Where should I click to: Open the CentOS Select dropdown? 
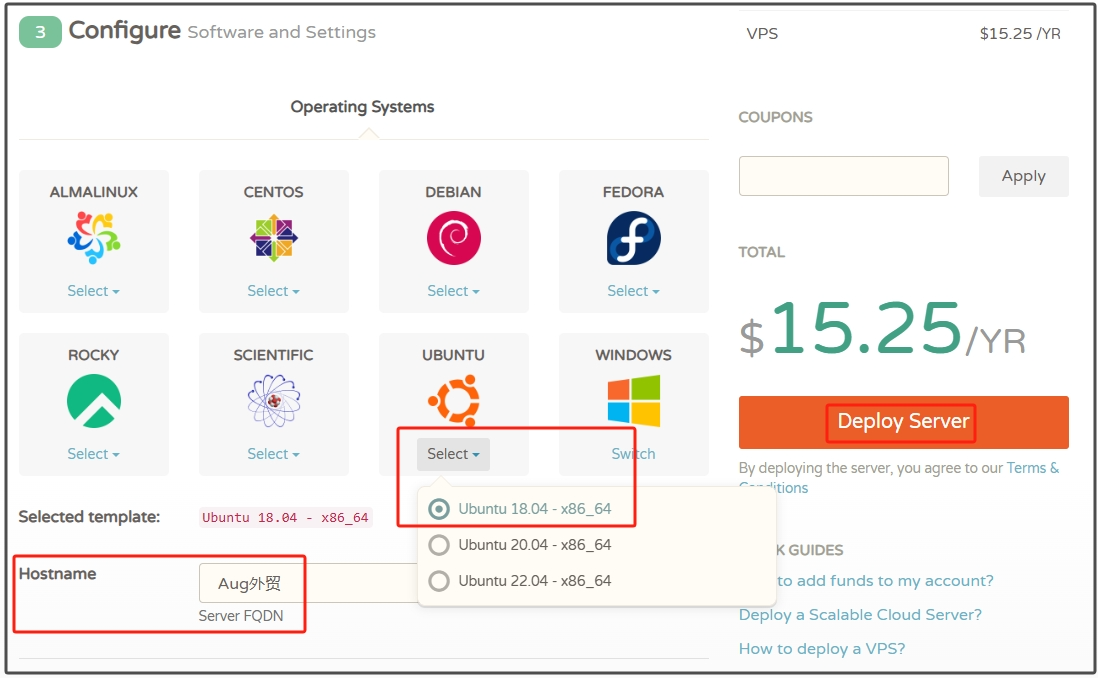click(x=273, y=291)
